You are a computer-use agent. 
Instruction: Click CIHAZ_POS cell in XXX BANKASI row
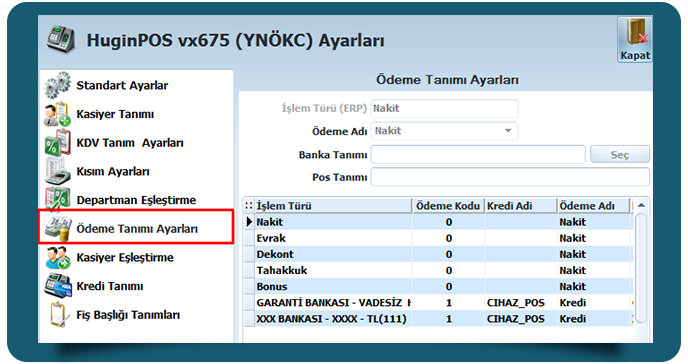(x=521, y=319)
